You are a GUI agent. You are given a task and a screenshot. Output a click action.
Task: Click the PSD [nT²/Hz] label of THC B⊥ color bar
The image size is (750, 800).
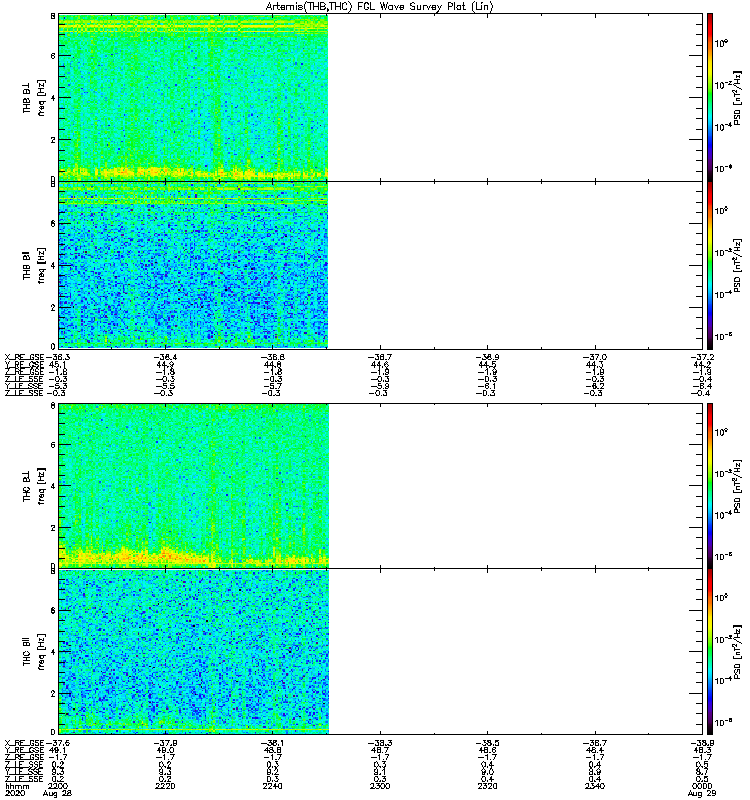(737, 487)
